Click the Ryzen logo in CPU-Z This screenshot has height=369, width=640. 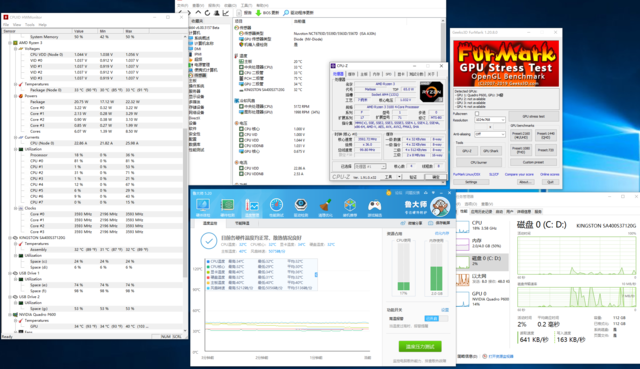click(x=431, y=92)
